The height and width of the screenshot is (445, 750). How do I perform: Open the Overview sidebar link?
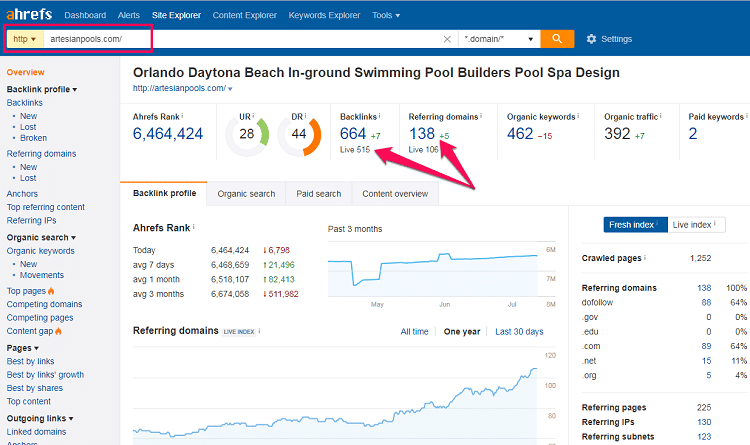(x=25, y=72)
